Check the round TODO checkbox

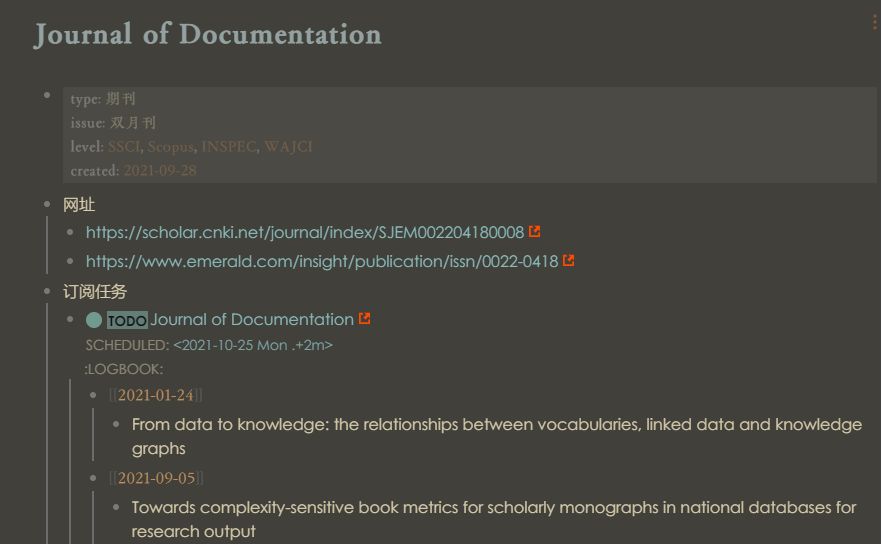click(94, 320)
